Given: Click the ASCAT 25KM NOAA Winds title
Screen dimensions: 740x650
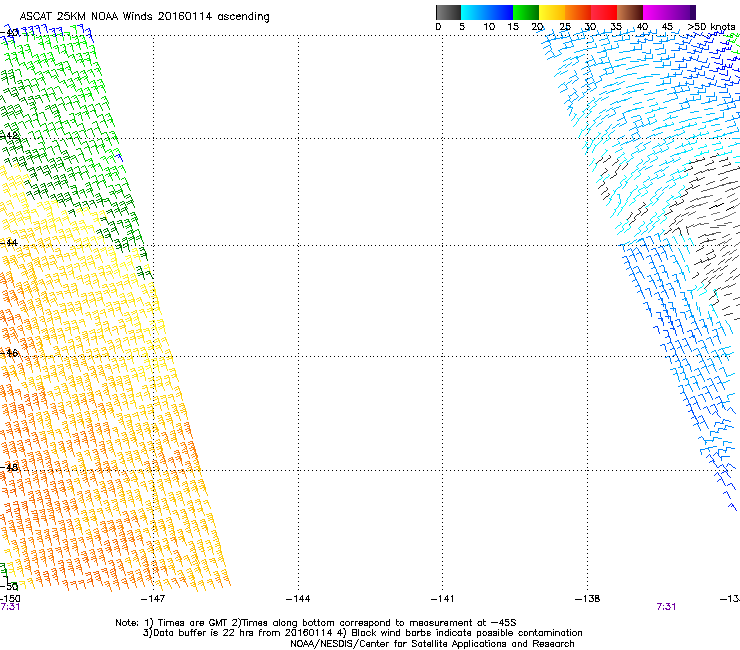Looking at the screenshot, I should click(x=144, y=17).
